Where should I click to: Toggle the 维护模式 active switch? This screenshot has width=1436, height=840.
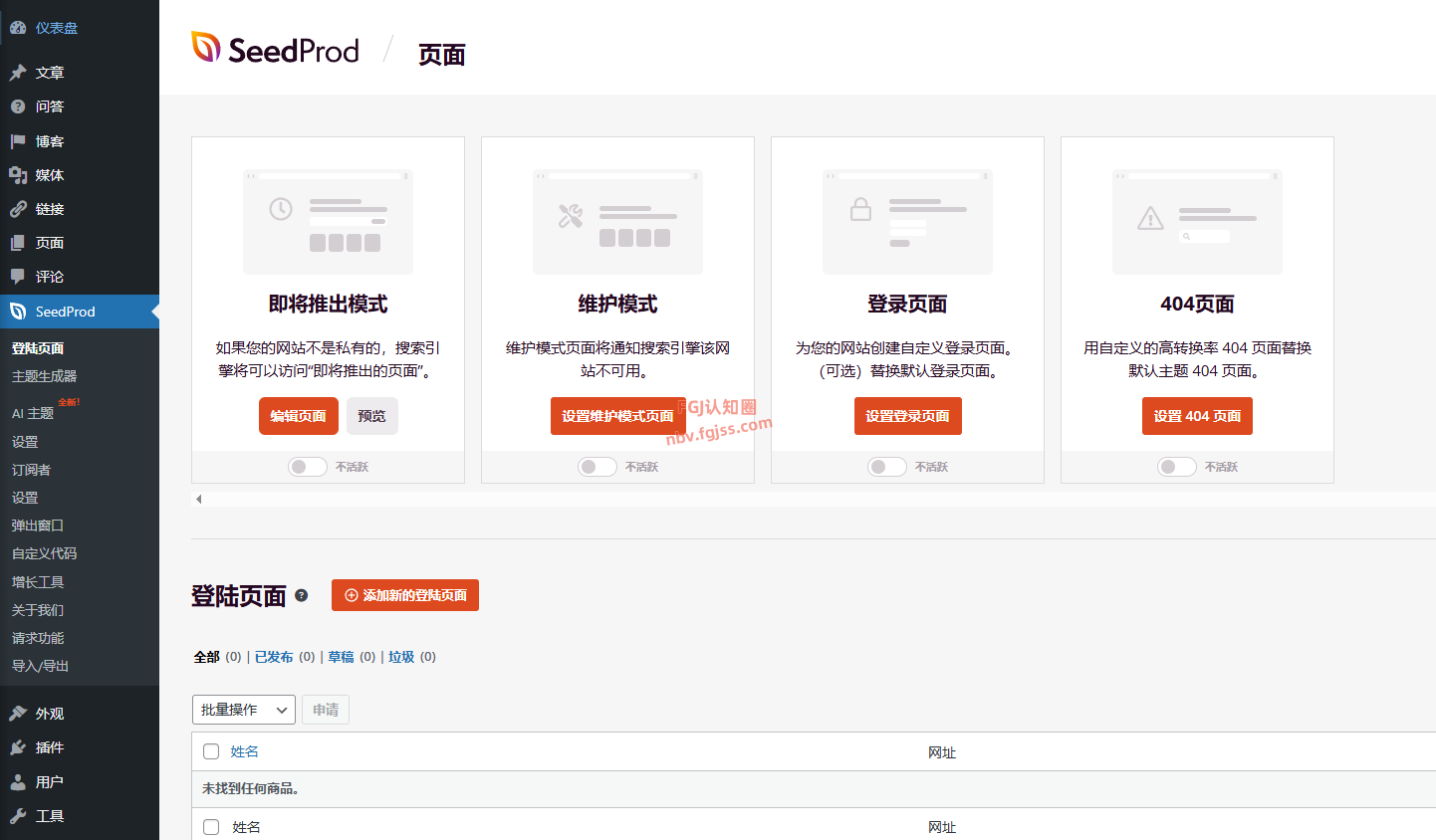(x=598, y=467)
